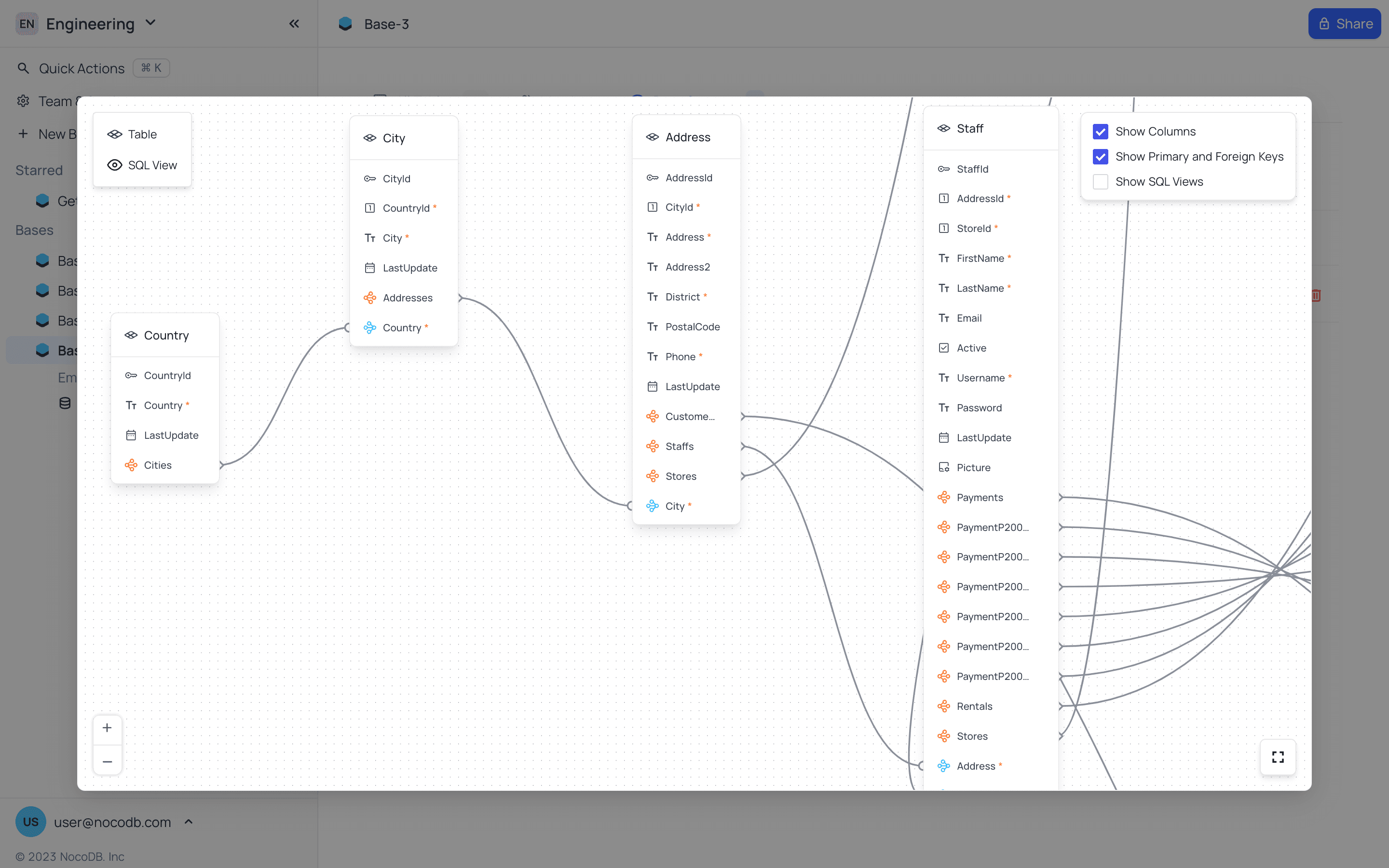
Task: Click the Picture attachment field icon
Action: (x=943, y=467)
